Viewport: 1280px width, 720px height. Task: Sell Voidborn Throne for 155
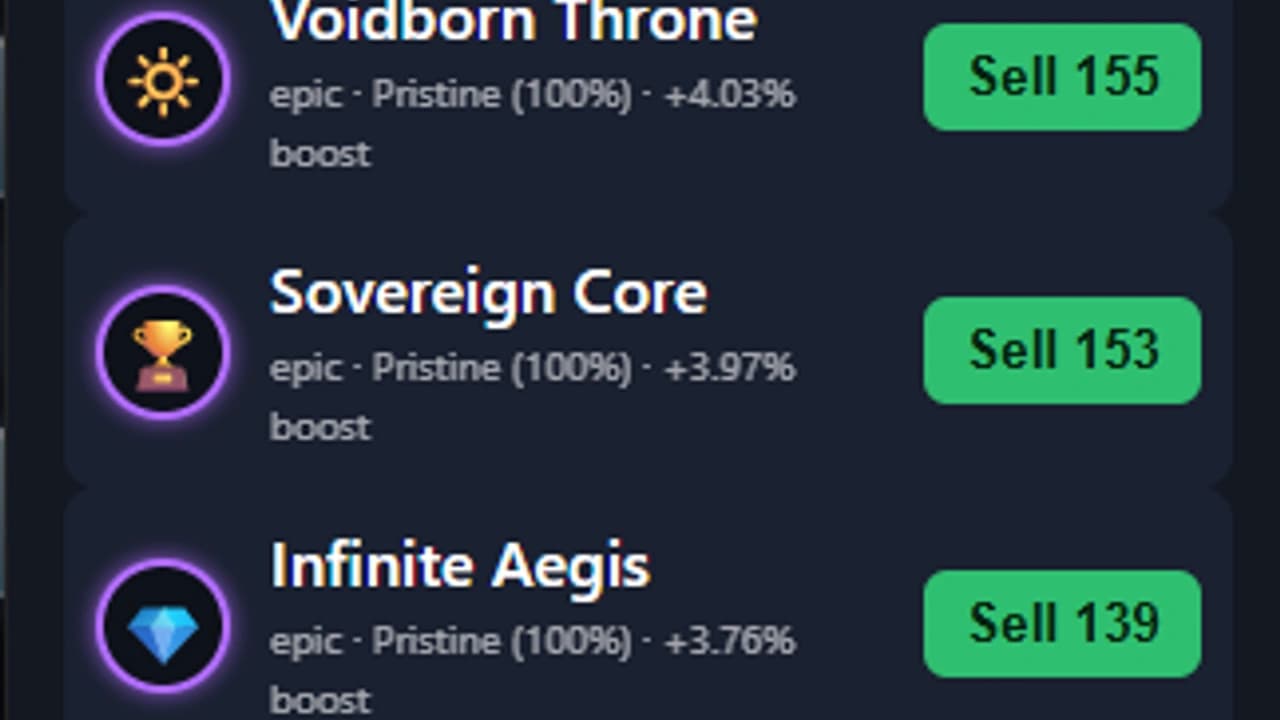(1062, 77)
